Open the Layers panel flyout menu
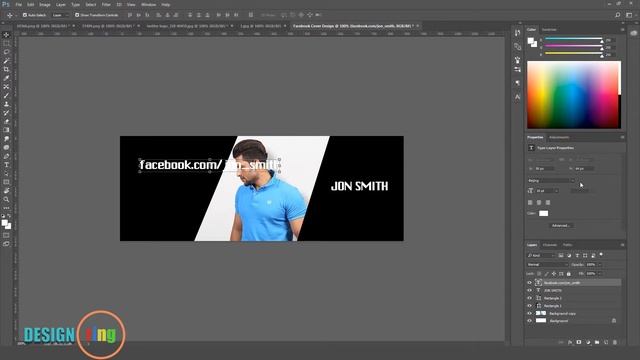 [x=622, y=245]
